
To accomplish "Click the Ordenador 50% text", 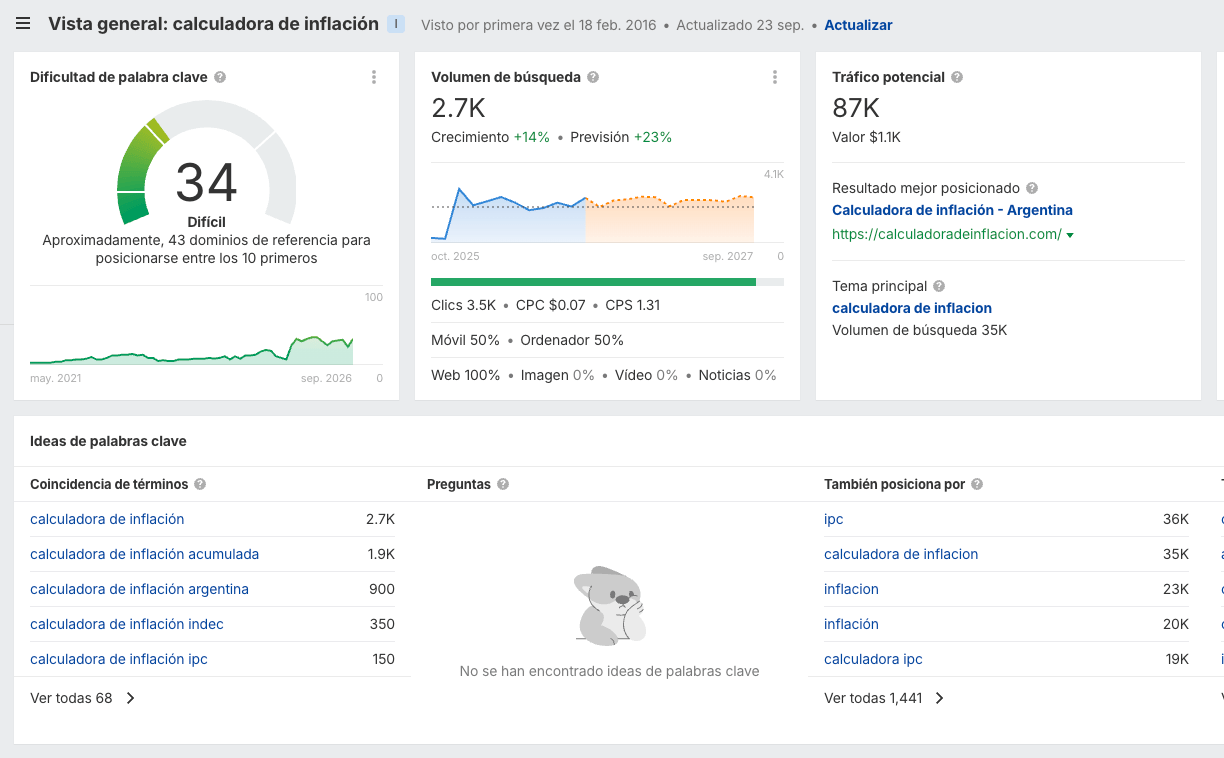I will (x=572, y=340).
